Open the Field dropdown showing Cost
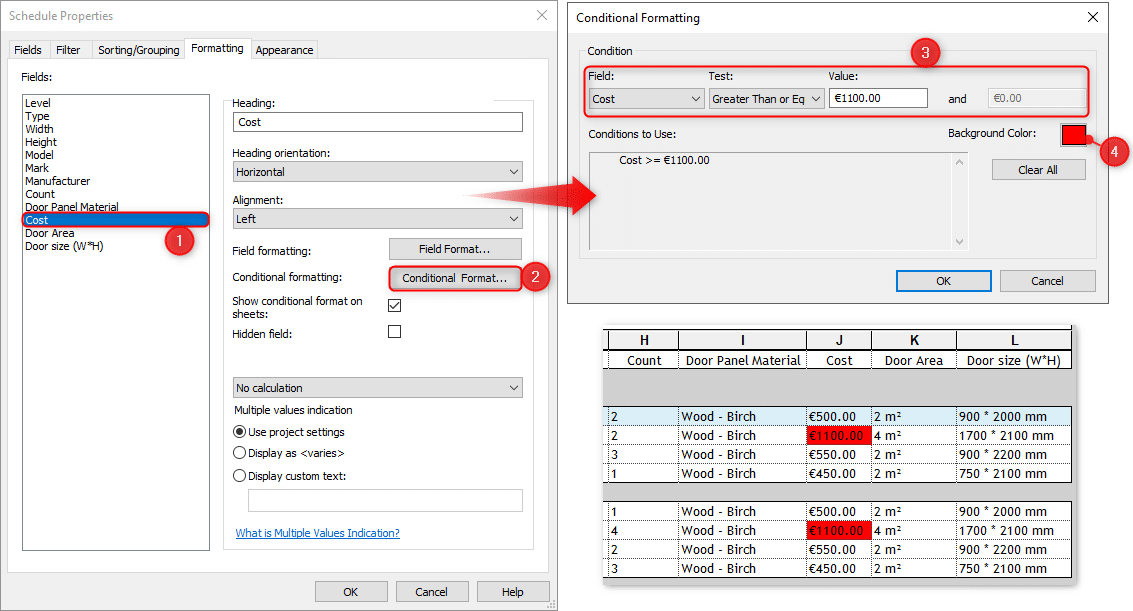Screen dimensions: 1133x611 pyautogui.click(x=645, y=99)
